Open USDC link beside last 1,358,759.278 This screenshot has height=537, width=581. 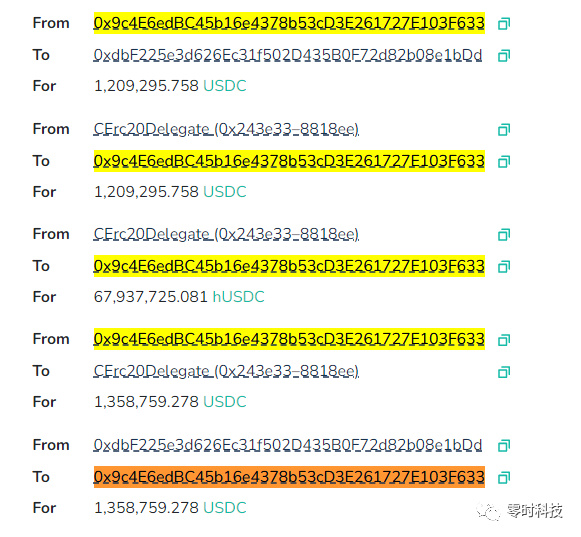click(x=225, y=508)
